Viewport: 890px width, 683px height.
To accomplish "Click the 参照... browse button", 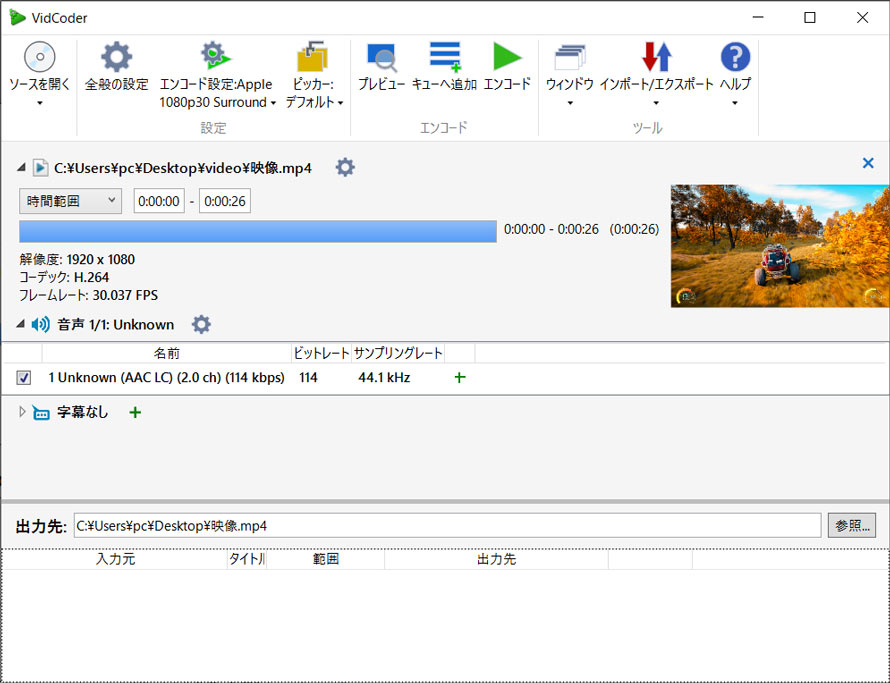I will 851,526.
